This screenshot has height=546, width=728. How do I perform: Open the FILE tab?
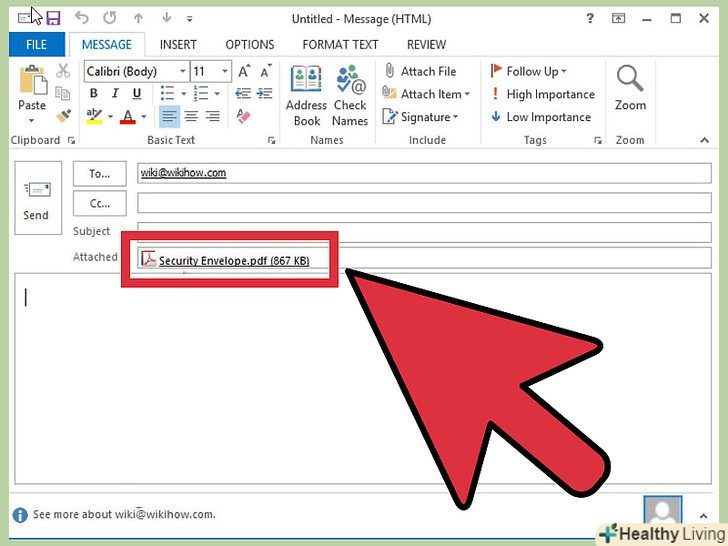(37, 45)
